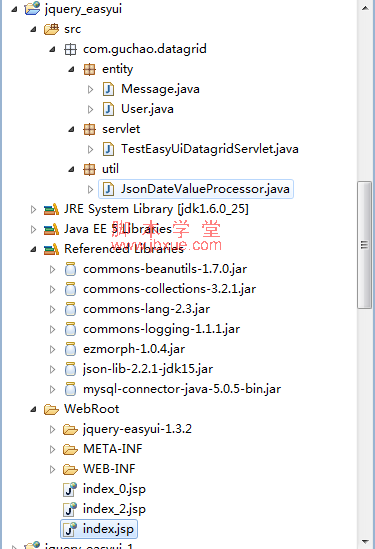Screen dimensions: 375x549
Task: Click the servlet package icon
Action: coord(89,129)
